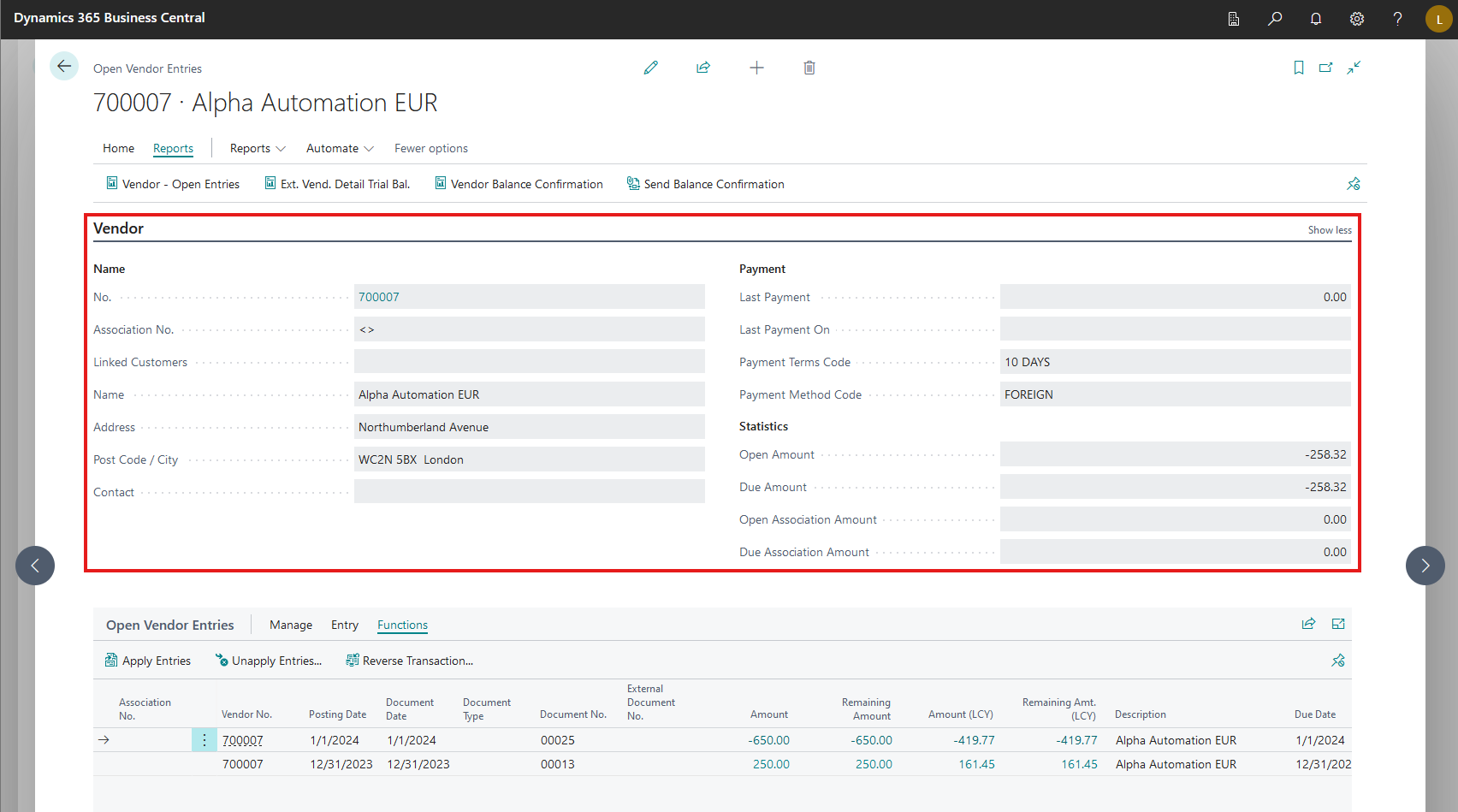Click Show less in Vendor section

1330,230
